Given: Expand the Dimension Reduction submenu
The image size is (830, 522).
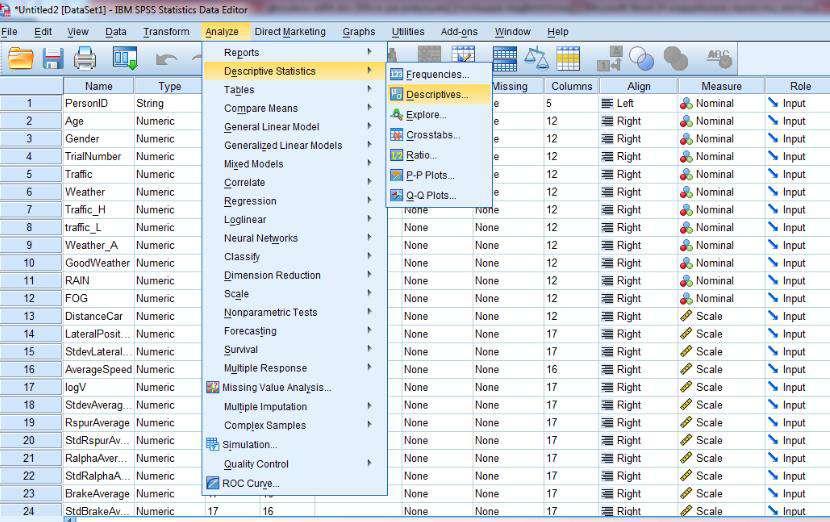Looking at the screenshot, I should [x=294, y=275].
